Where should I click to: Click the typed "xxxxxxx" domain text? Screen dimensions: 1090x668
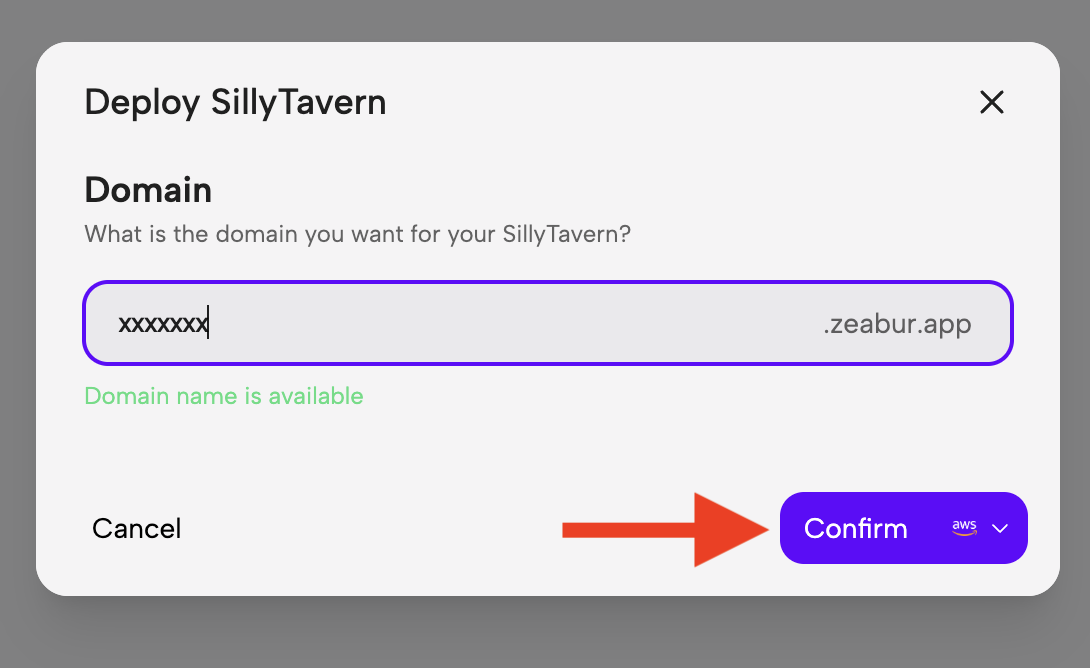[x=162, y=324]
